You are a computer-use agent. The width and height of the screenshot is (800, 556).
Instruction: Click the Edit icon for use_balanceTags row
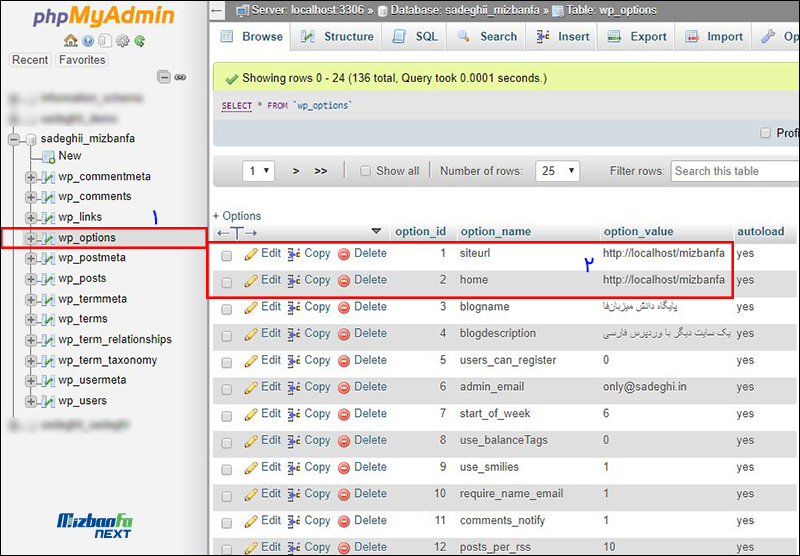pyautogui.click(x=251, y=441)
